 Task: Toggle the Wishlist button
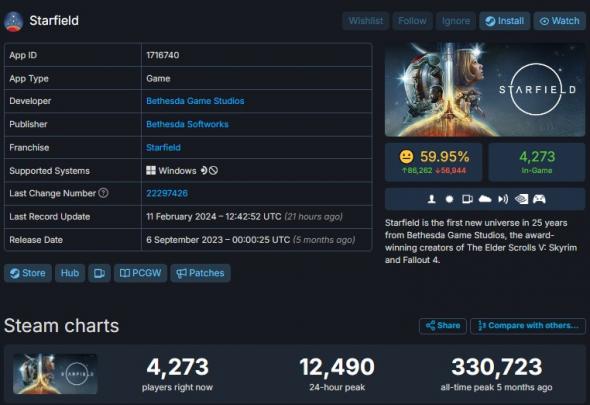(366, 21)
